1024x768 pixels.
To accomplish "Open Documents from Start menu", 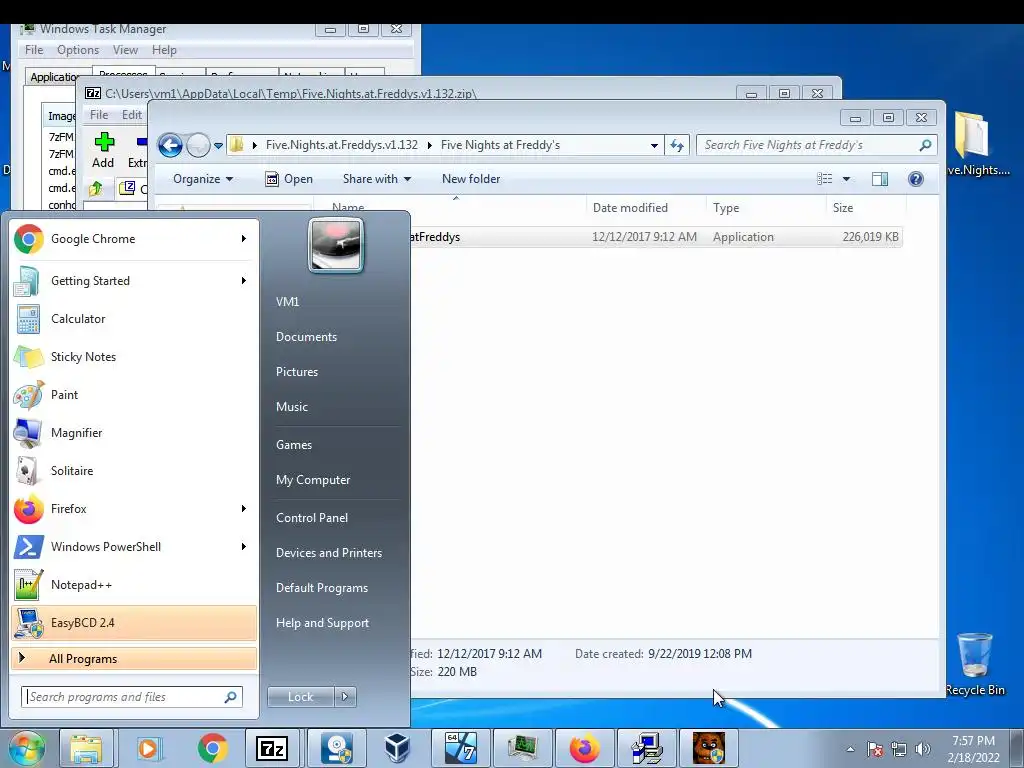I will [x=306, y=337].
